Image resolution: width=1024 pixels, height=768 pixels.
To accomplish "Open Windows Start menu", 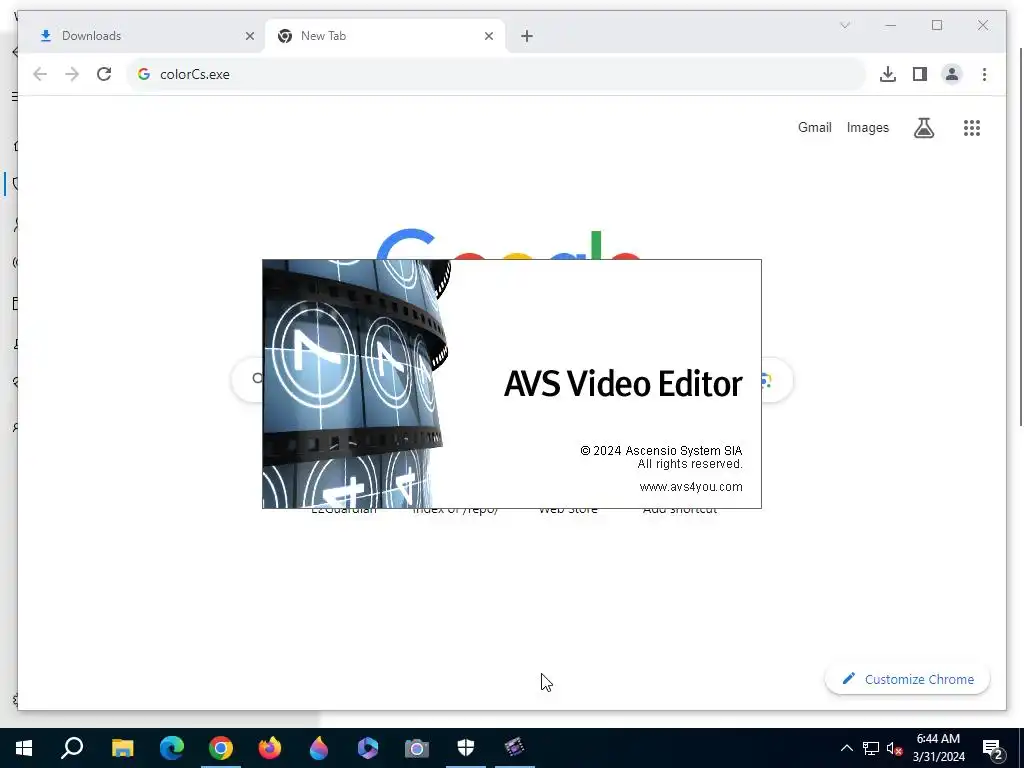I will tap(24, 748).
